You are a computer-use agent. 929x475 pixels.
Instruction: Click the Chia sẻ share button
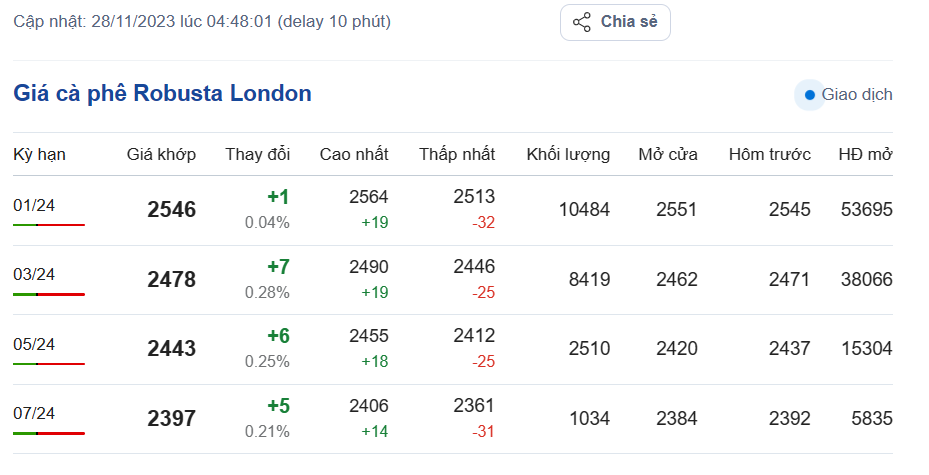pyautogui.click(x=615, y=22)
